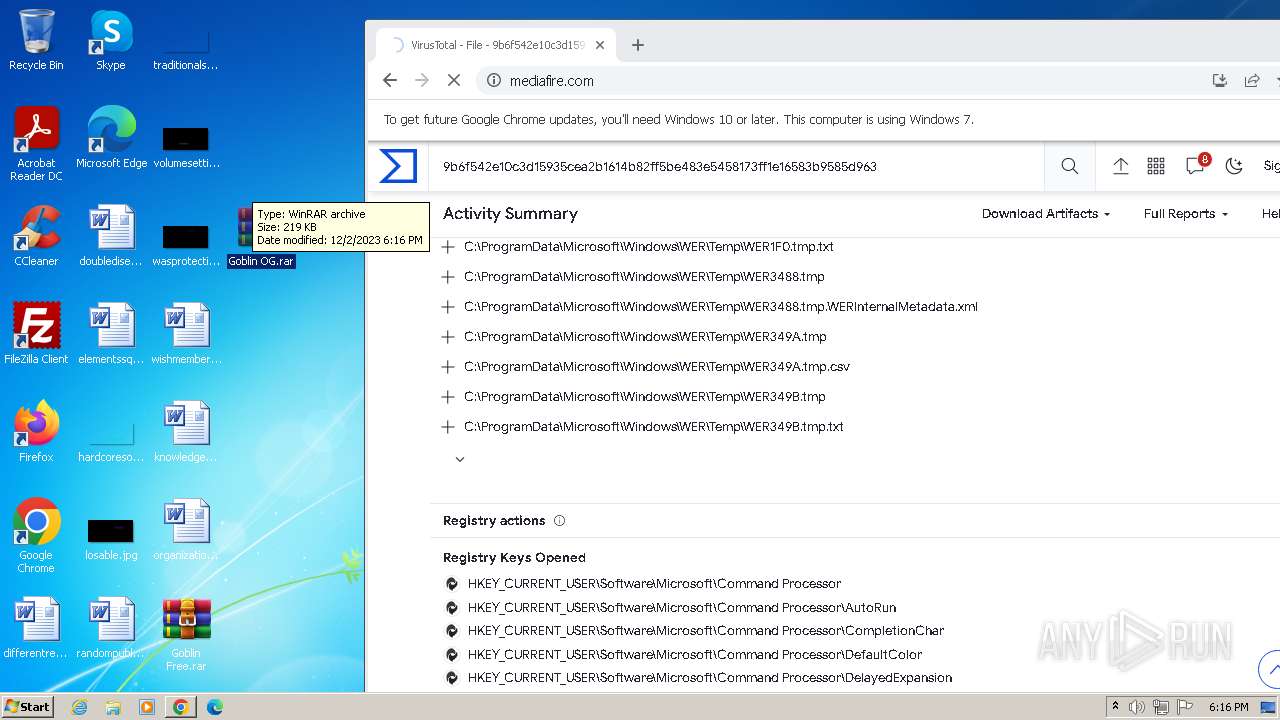Screen dimensions: 1280x720
Task: Select the wishmember Word document
Action: [186, 334]
